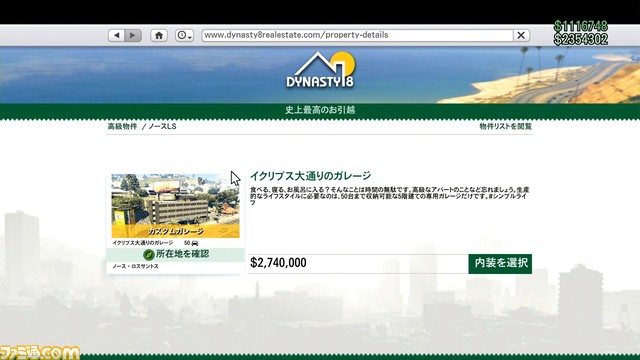This screenshot has height=360, width=640.
Task: Close the in-game browser with the X
Action: coord(521,35)
